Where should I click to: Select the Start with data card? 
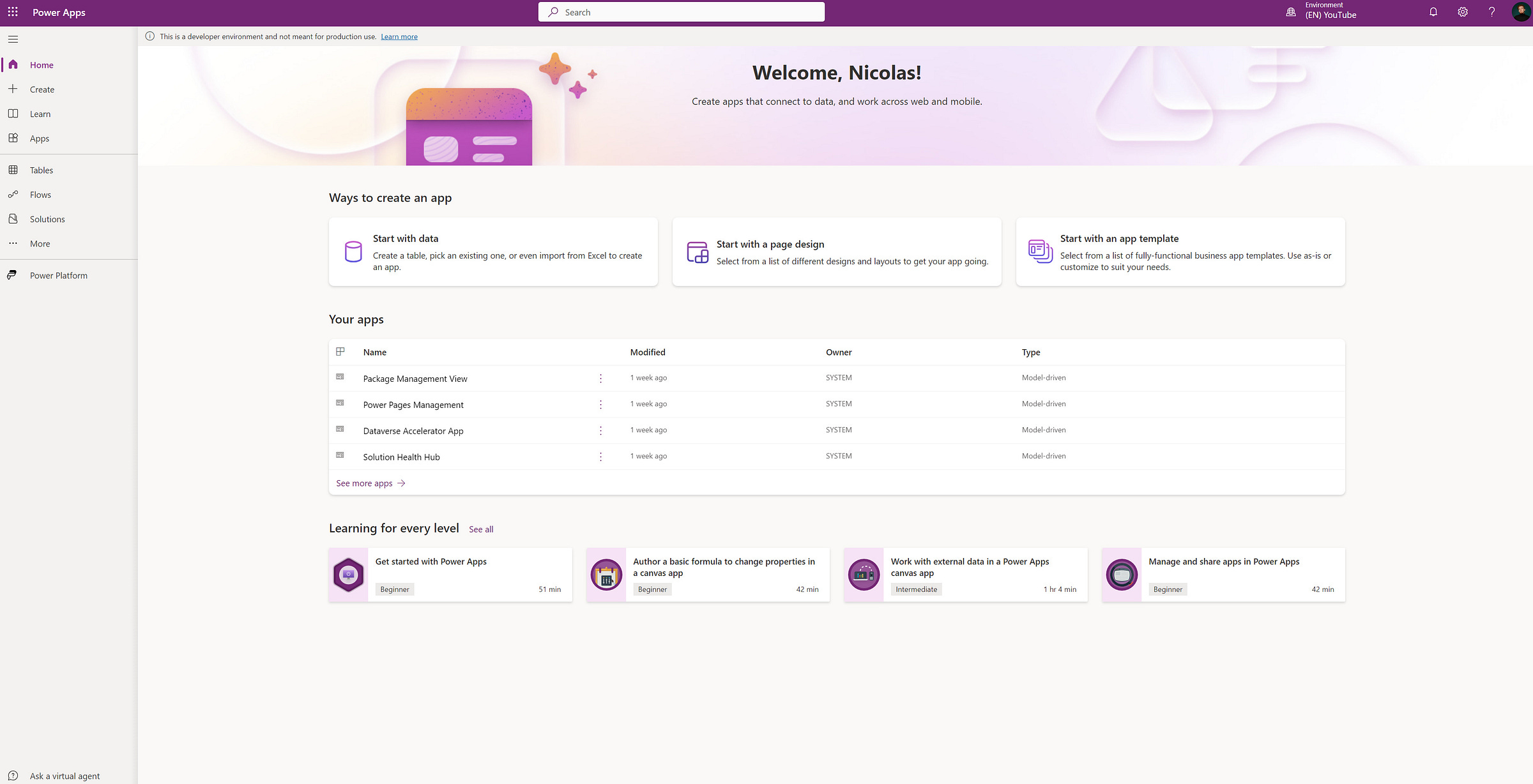click(x=493, y=252)
